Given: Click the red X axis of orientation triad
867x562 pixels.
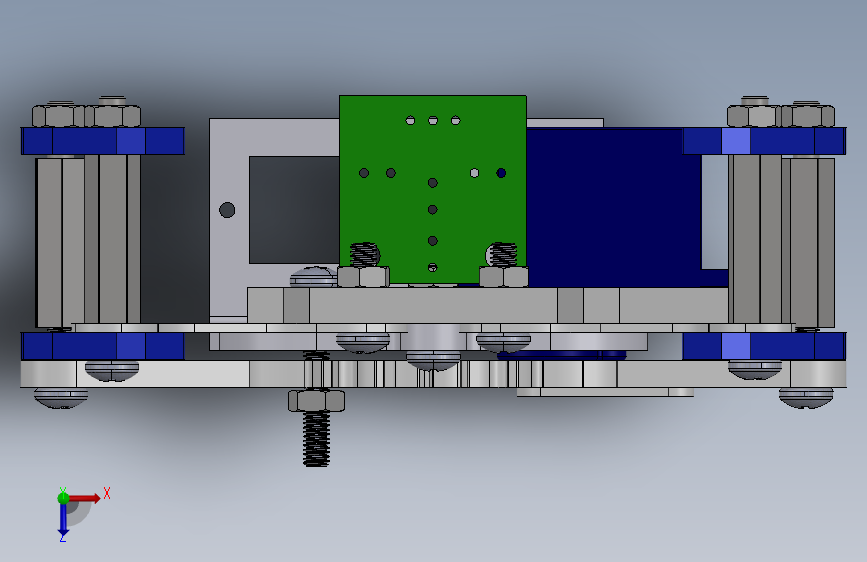Looking at the screenshot, I should 84,498.
